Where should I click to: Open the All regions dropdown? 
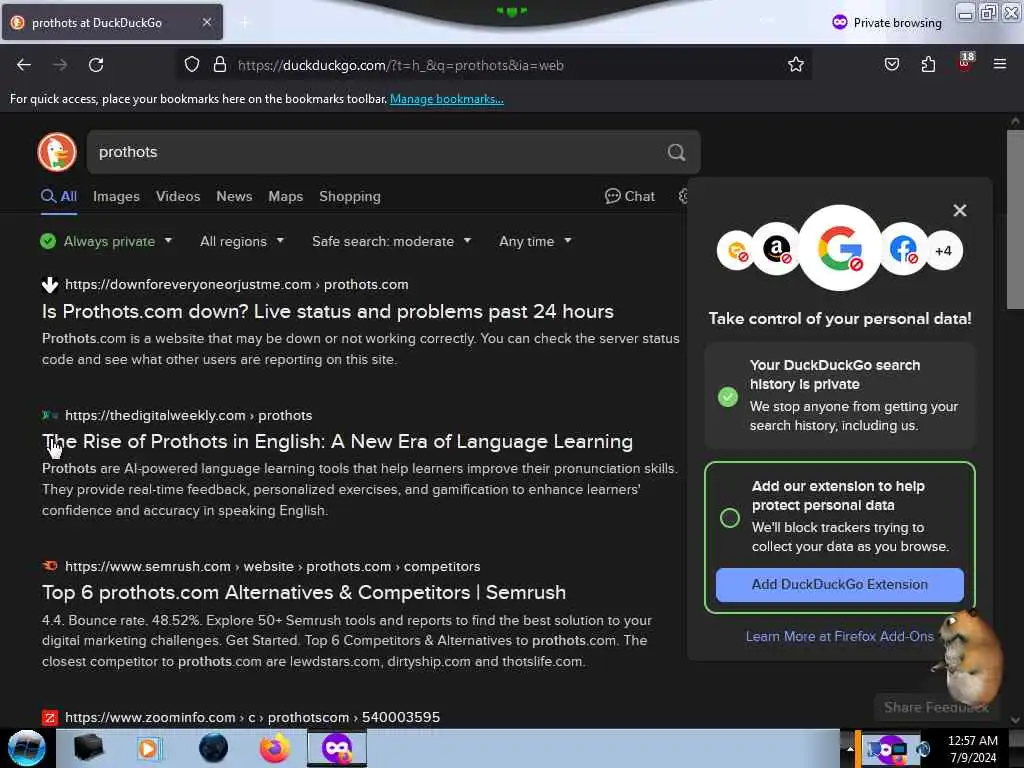pos(242,241)
